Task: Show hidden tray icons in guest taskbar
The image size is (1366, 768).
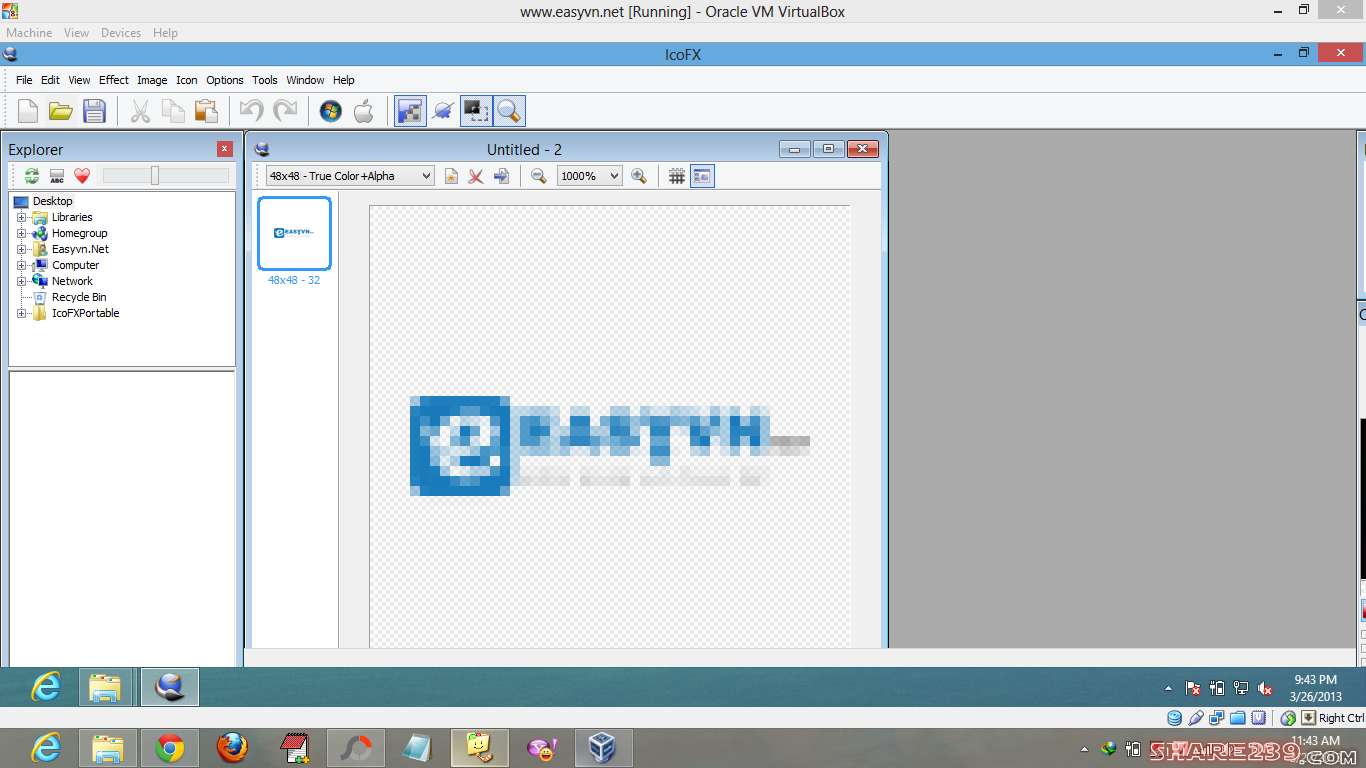Action: [x=1169, y=688]
